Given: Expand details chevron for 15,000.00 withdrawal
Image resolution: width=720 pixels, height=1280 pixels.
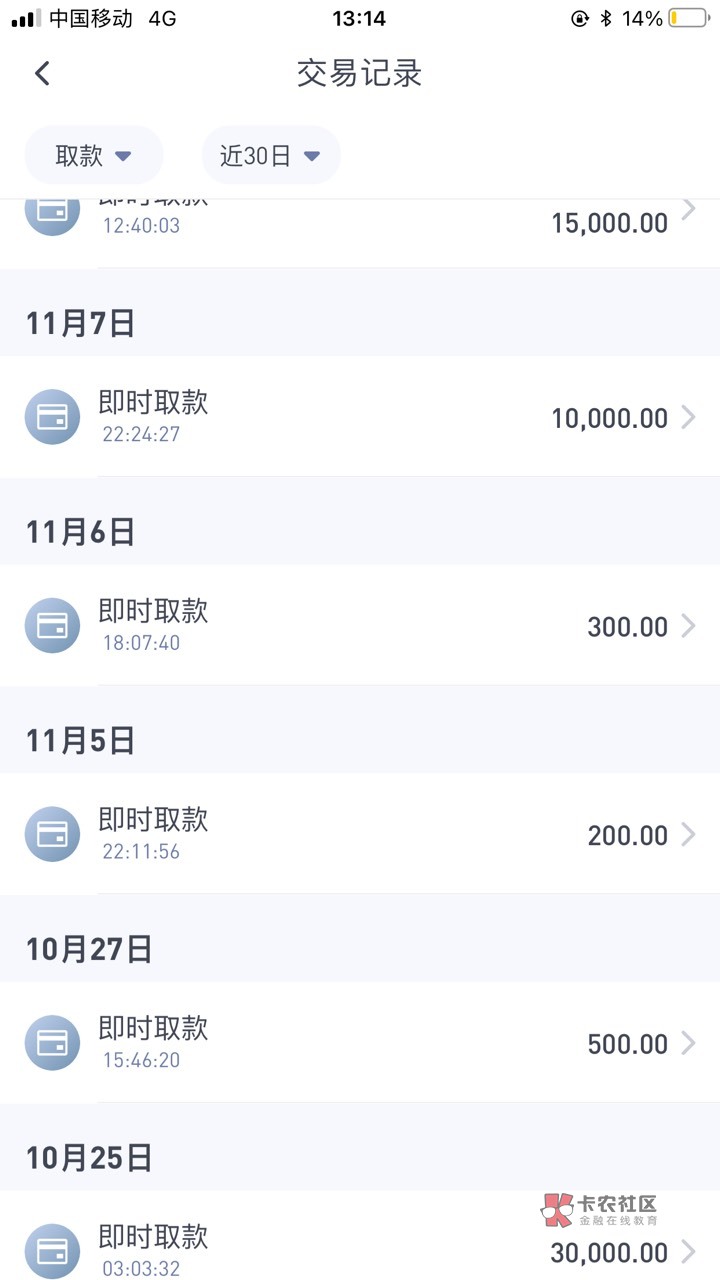Looking at the screenshot, I should (x=688, y=210).
